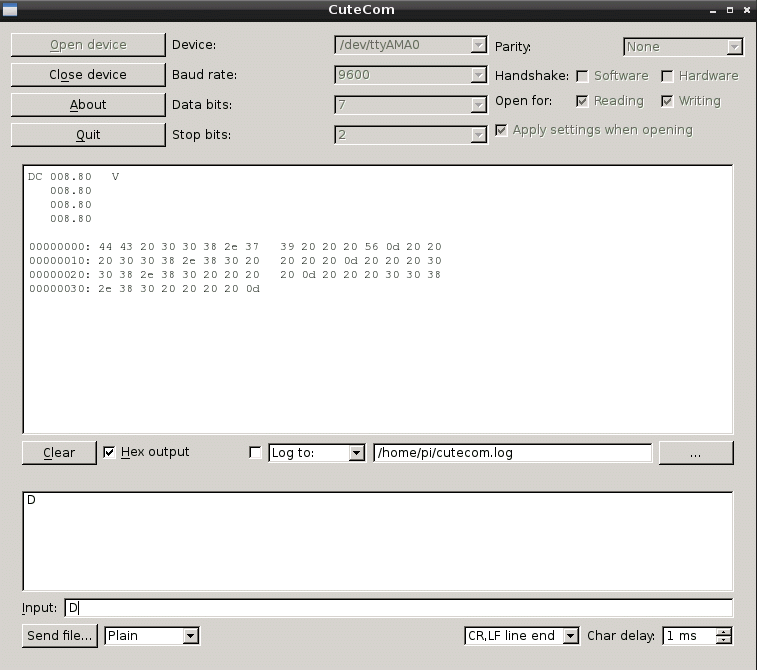
Task: Toggle Hardware handshake checkbox
Action: 667,76
